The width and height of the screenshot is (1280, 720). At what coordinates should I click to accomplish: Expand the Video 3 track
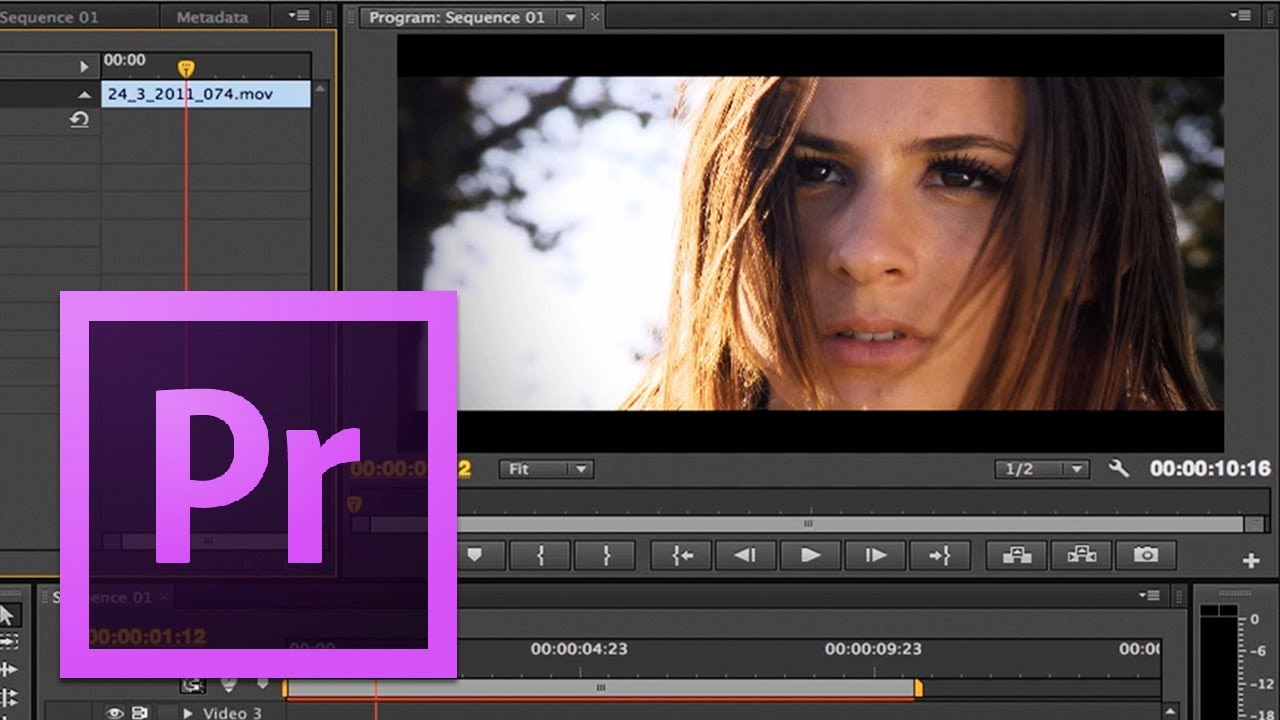(x=187, y=713)
